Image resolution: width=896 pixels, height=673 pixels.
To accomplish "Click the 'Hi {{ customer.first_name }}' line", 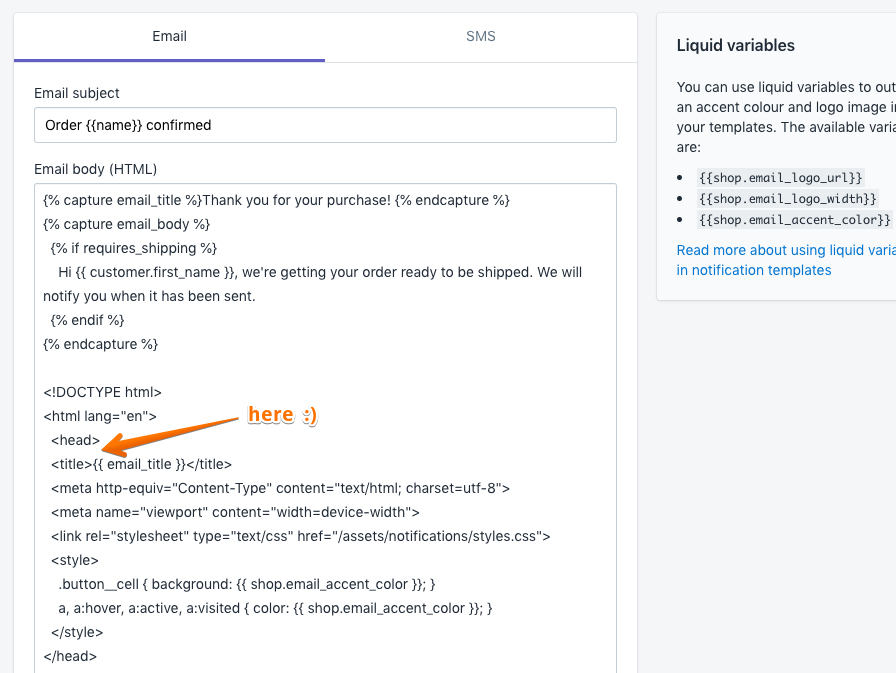I will [x=320, y=273].
